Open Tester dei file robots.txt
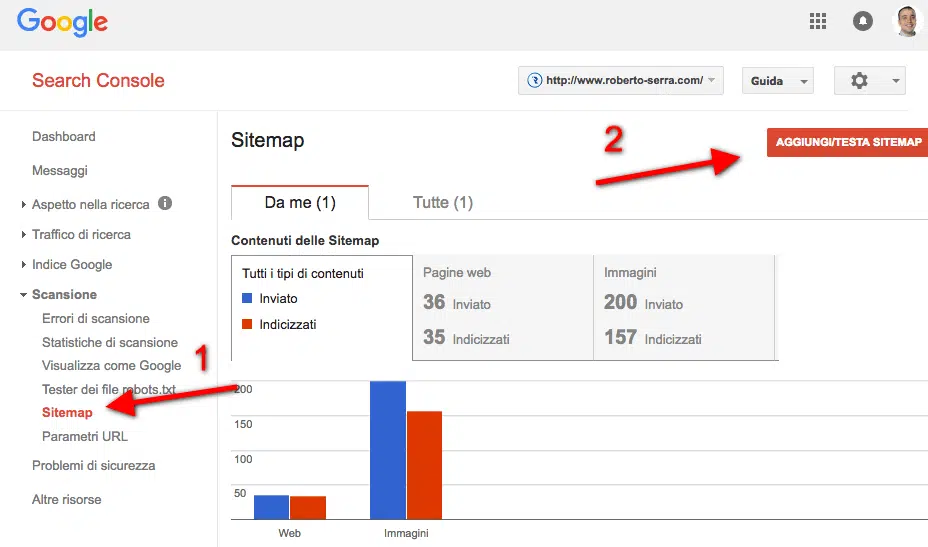Viewport: 928px width, 547px height. click(109, 390)
